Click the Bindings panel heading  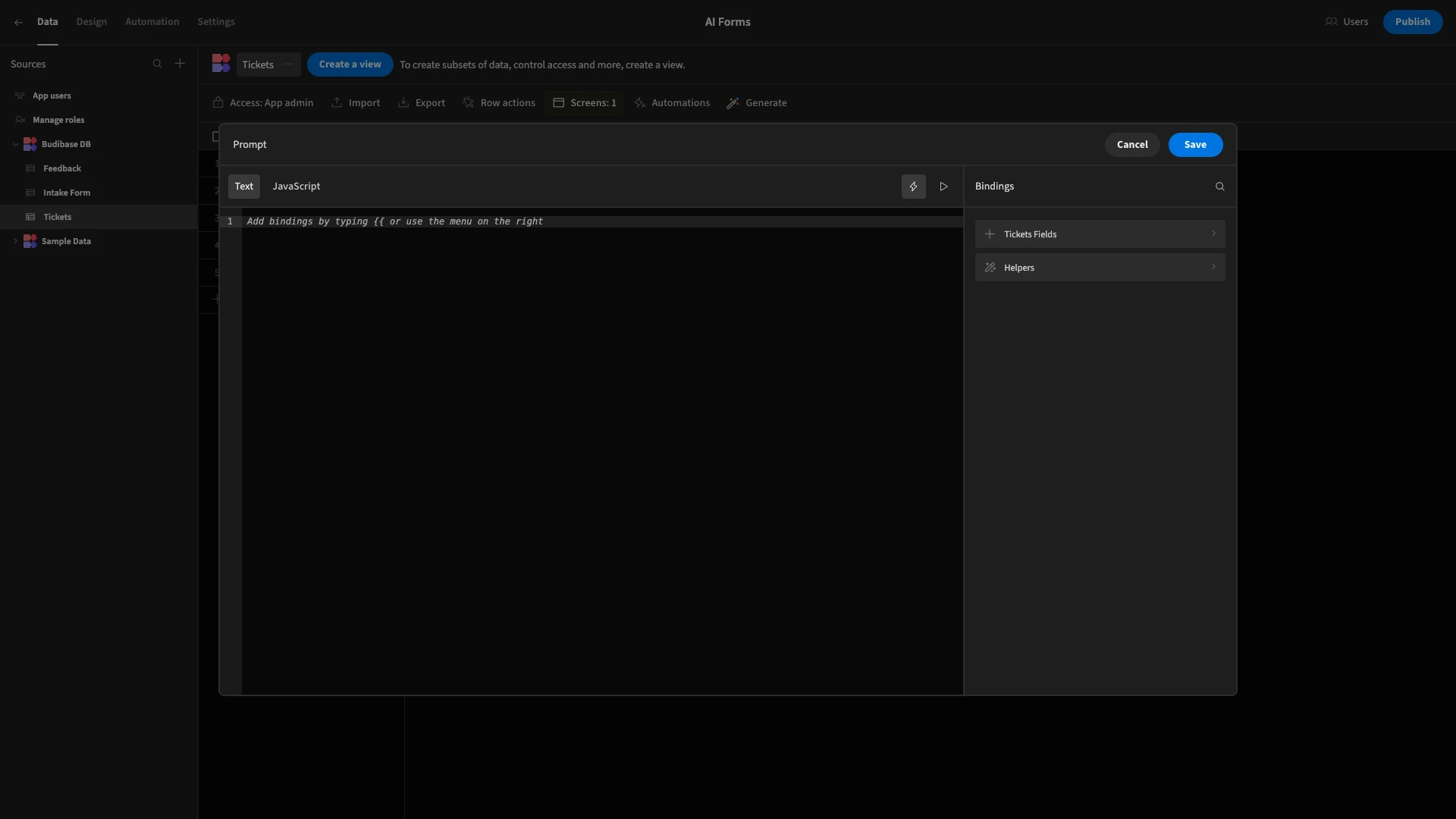pyautogui.click(x=994, y=187)
